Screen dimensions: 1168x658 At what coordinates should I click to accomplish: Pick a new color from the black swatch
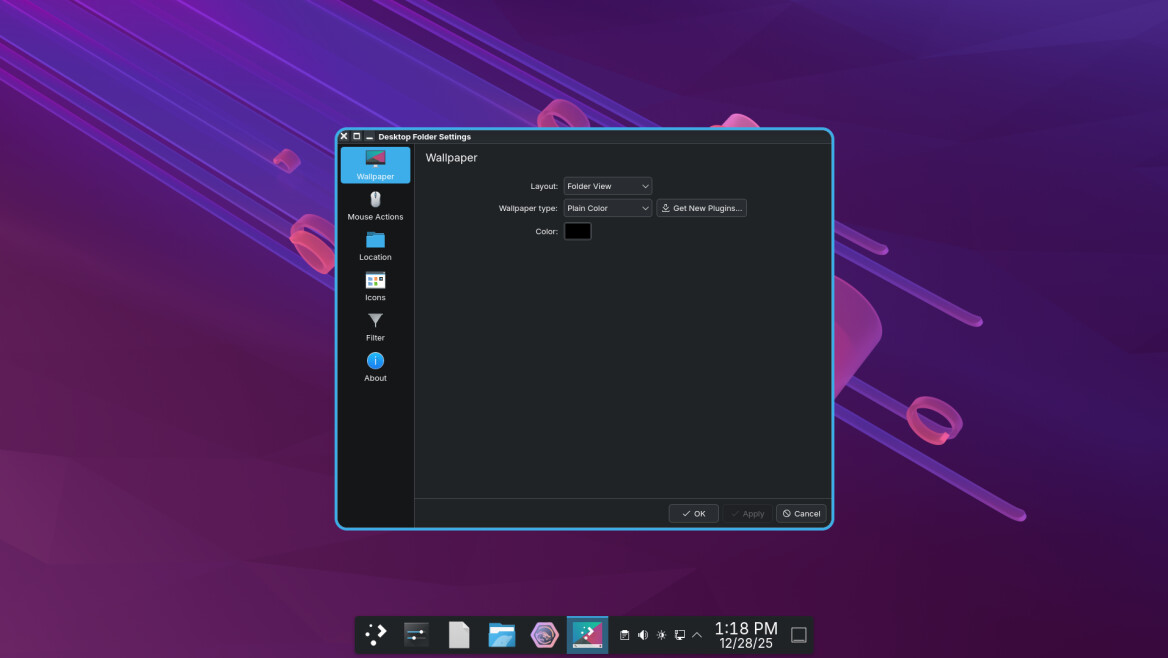578,231
